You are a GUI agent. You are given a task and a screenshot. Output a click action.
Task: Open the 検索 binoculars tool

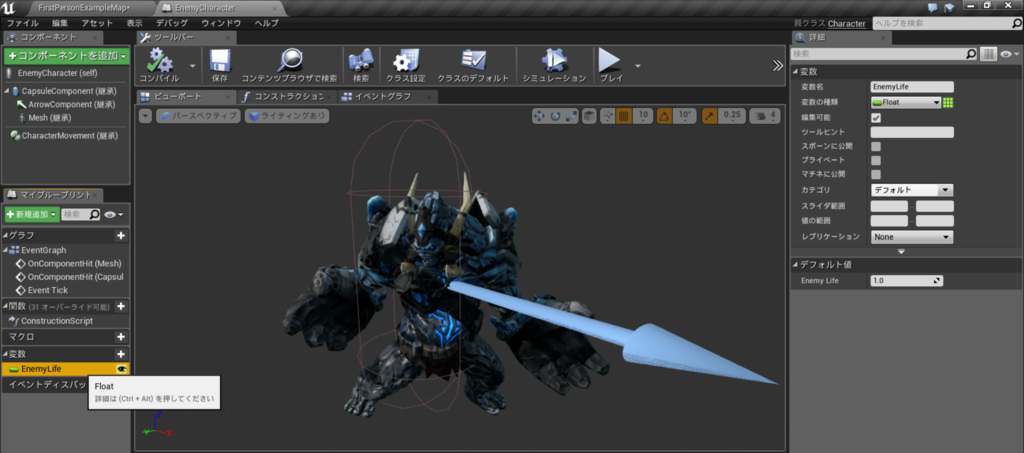point(360,66)
